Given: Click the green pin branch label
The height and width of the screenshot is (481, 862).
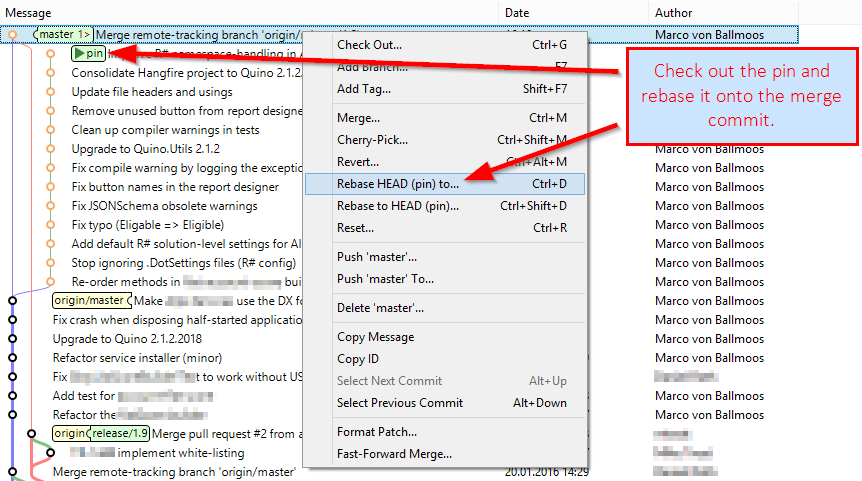Looking at the screenshot, I should [x=89, y=53].
